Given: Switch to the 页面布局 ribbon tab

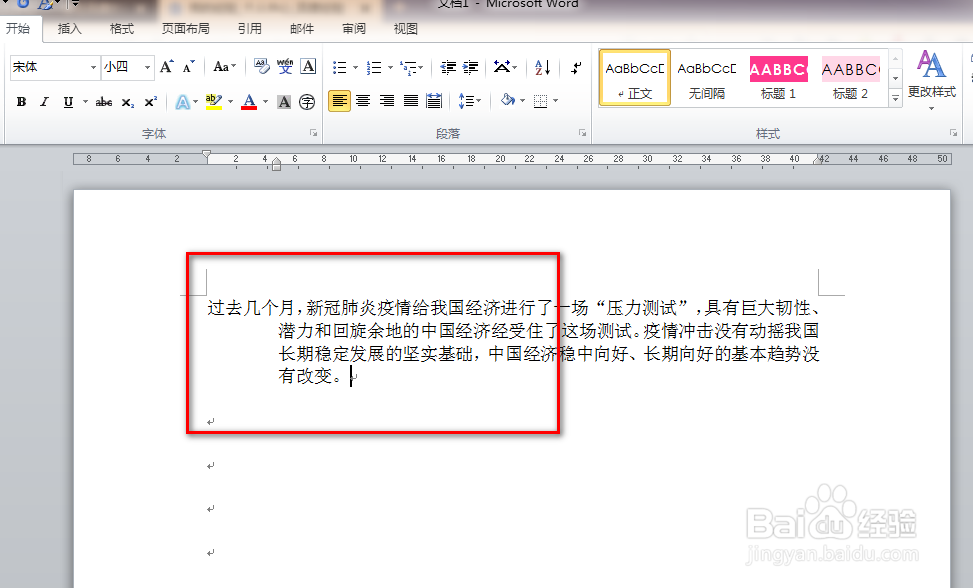Looking at the screenshot, I should pyautogui.click(x=186, y=29).
